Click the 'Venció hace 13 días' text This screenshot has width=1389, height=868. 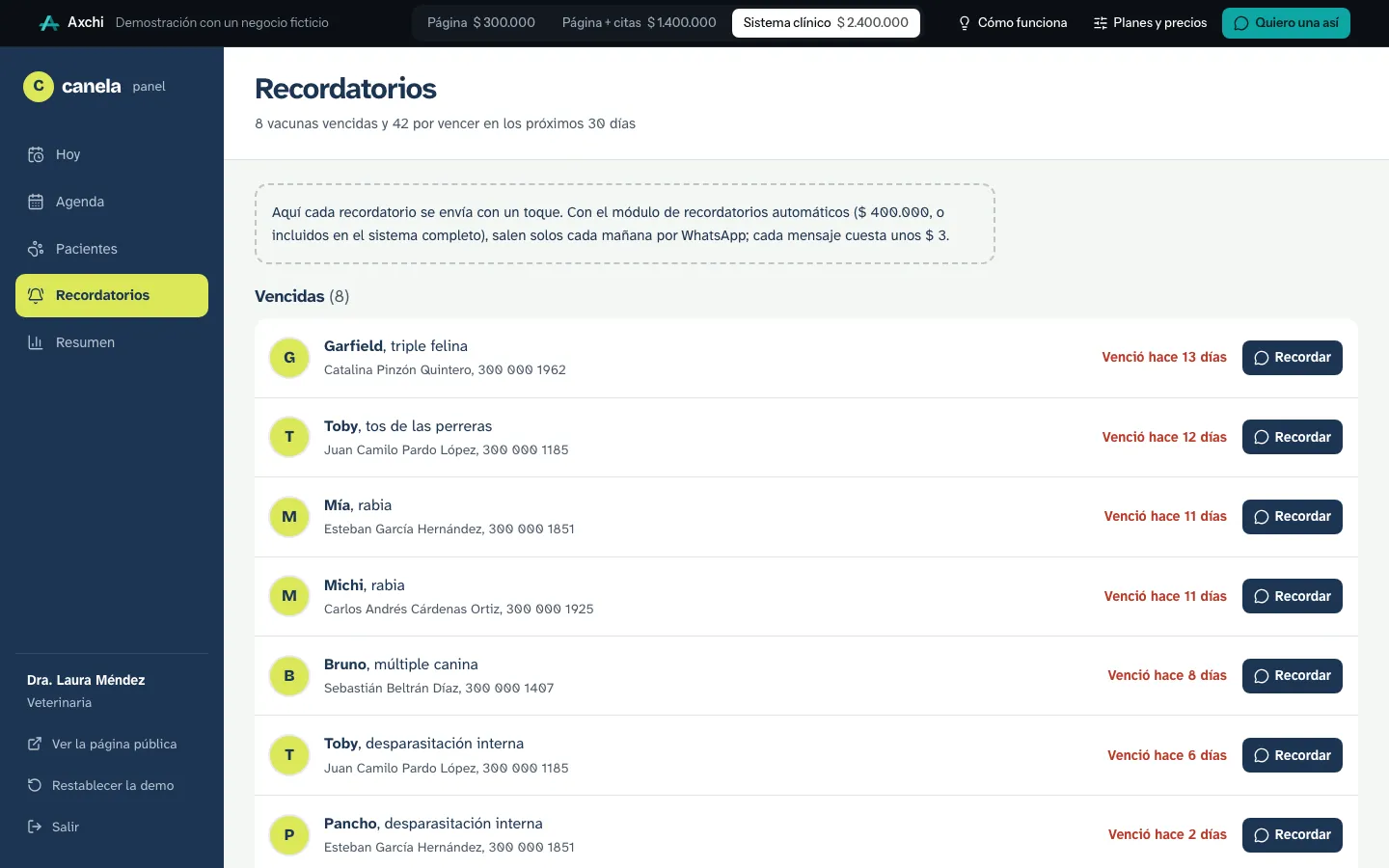coord(1164,357)
